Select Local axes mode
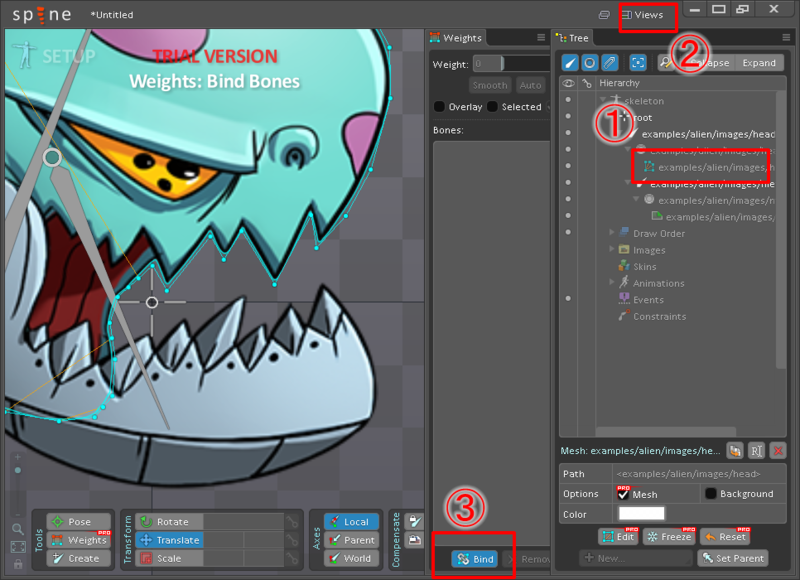800x580 pixels. point(351,521)
